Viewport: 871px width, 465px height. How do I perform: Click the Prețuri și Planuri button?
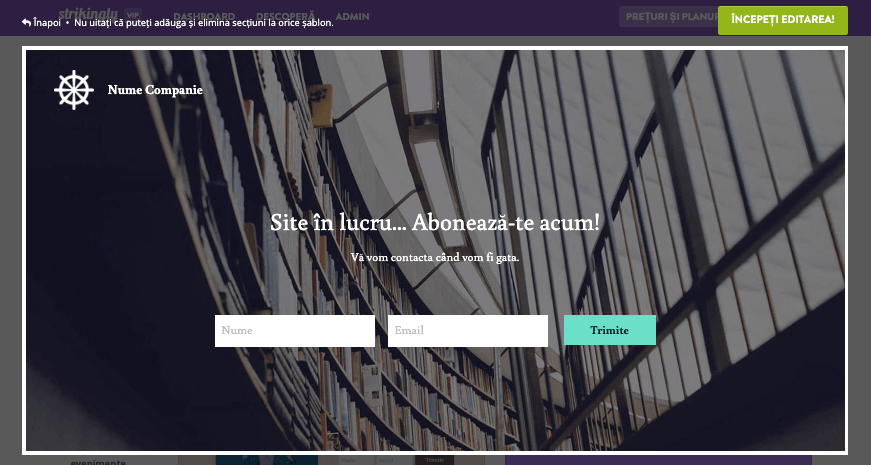668,17
